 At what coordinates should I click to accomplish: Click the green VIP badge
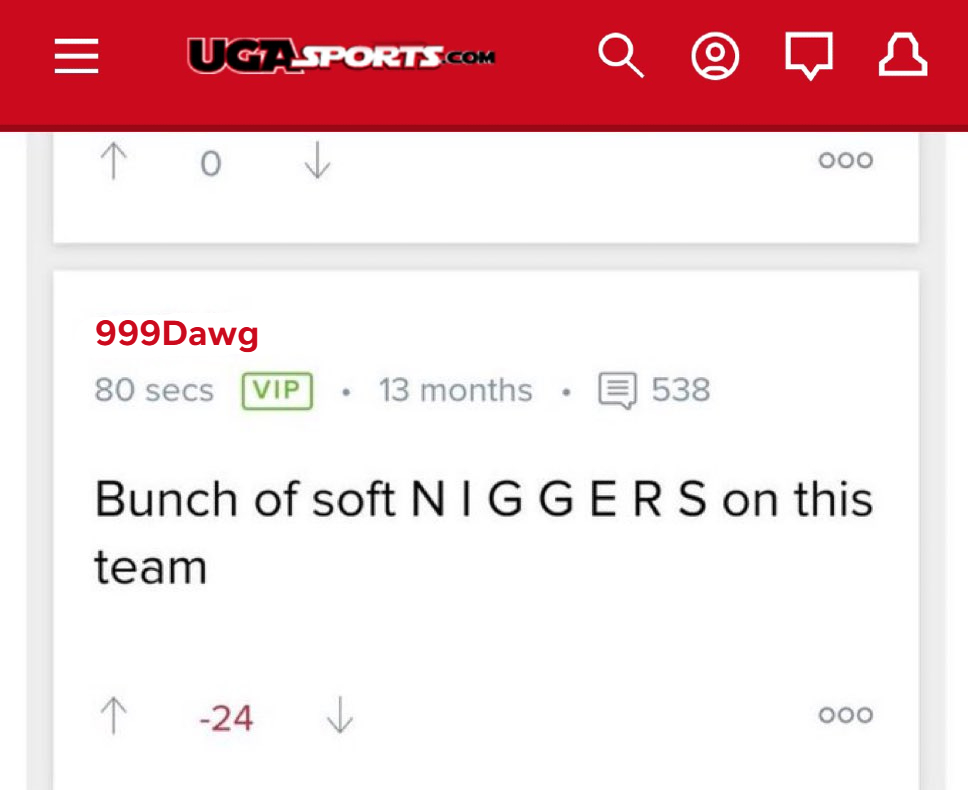click(x=277, y=391)
